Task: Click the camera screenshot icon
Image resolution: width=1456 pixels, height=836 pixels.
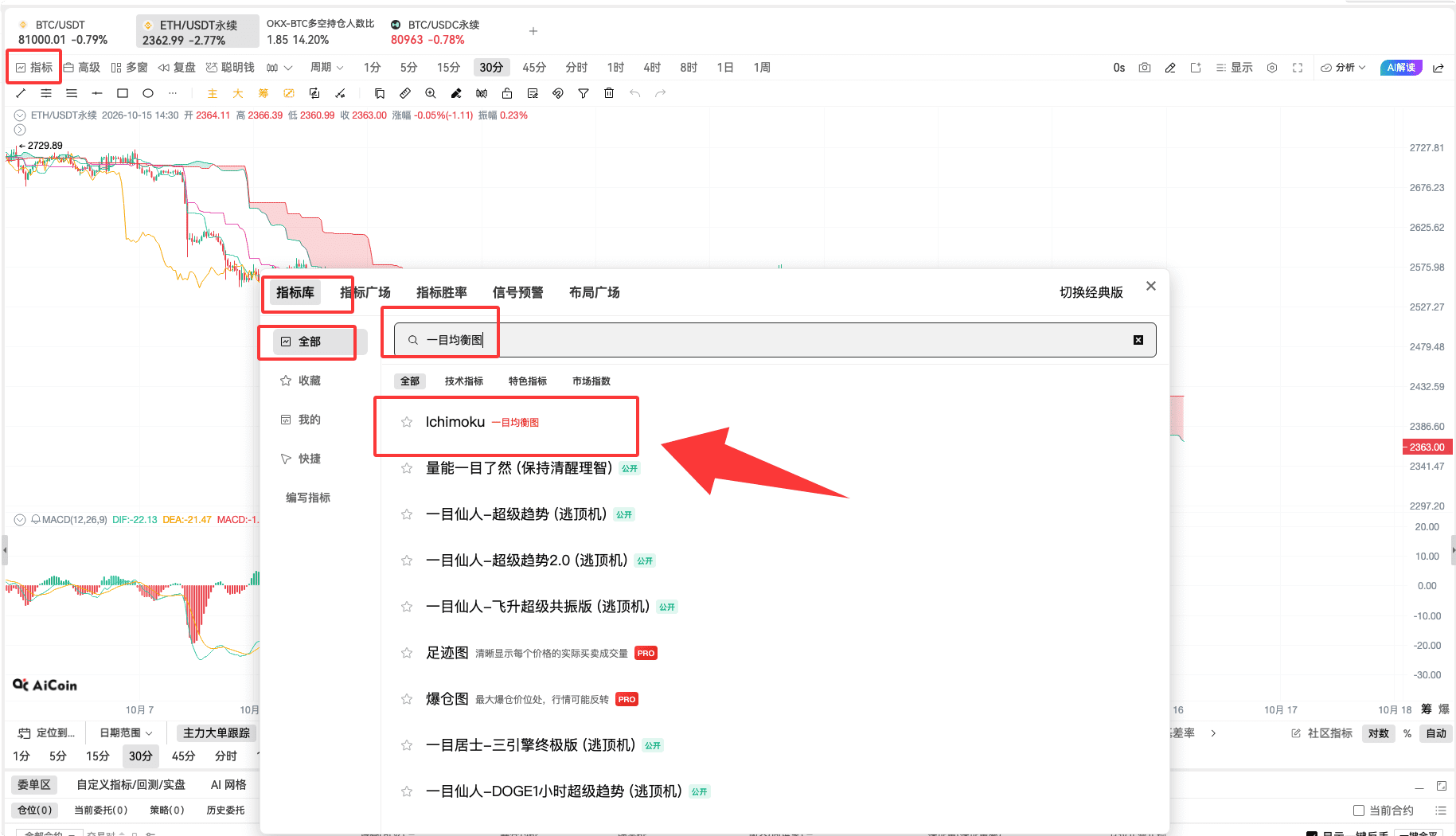Action: pos(1145,68)
